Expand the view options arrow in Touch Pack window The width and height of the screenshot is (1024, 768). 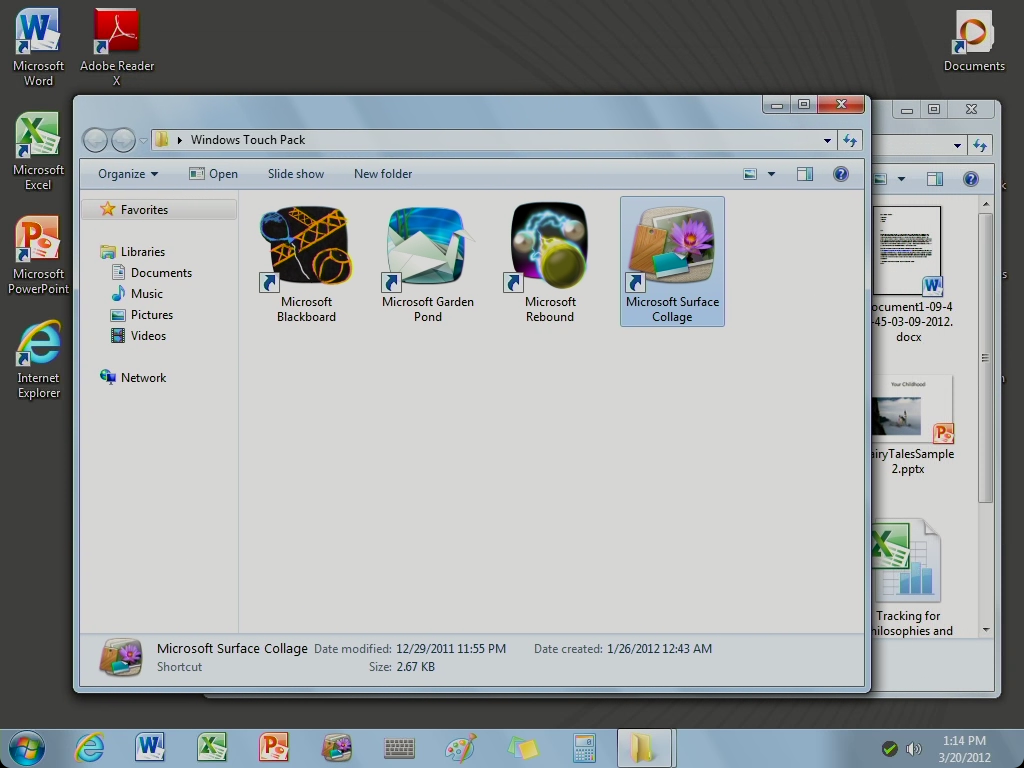click(771, 174)
